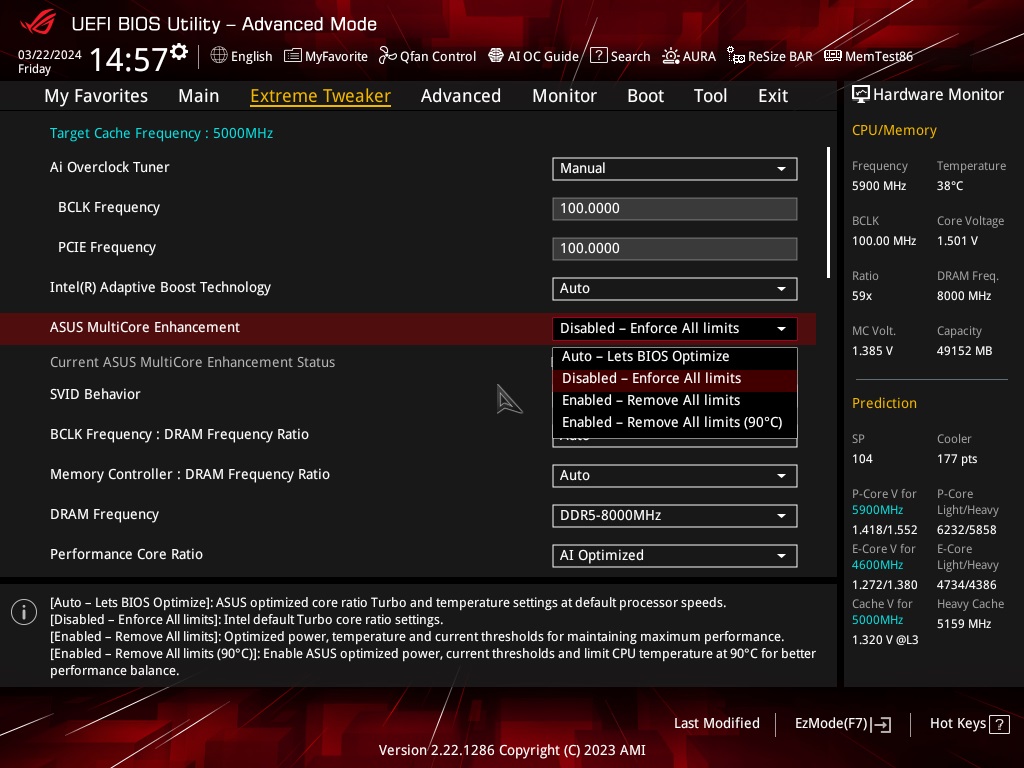The height and width of the screenshot is (768, 1024).
Task: Select DRAM Frequency label
Action: (x=104, y=515)
